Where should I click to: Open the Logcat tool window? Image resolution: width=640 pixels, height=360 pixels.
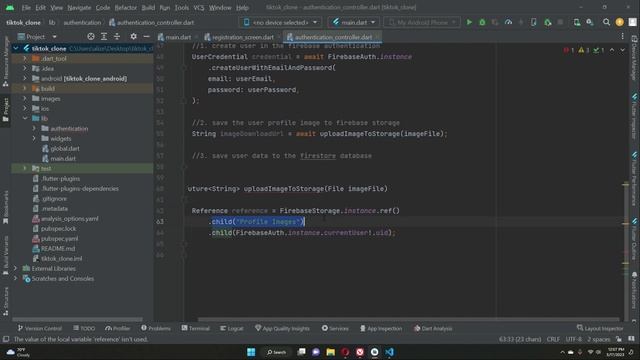tap(232, 328)
